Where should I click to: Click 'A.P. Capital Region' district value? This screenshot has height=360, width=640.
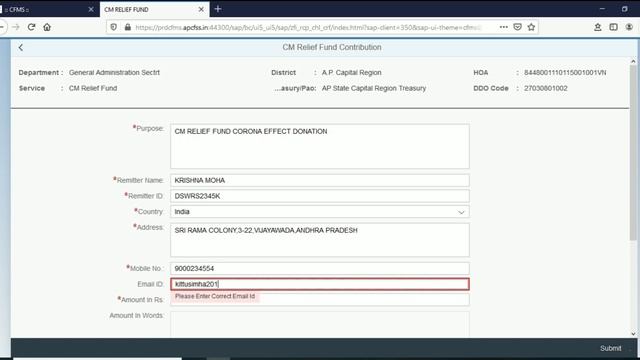coord(351,73)
